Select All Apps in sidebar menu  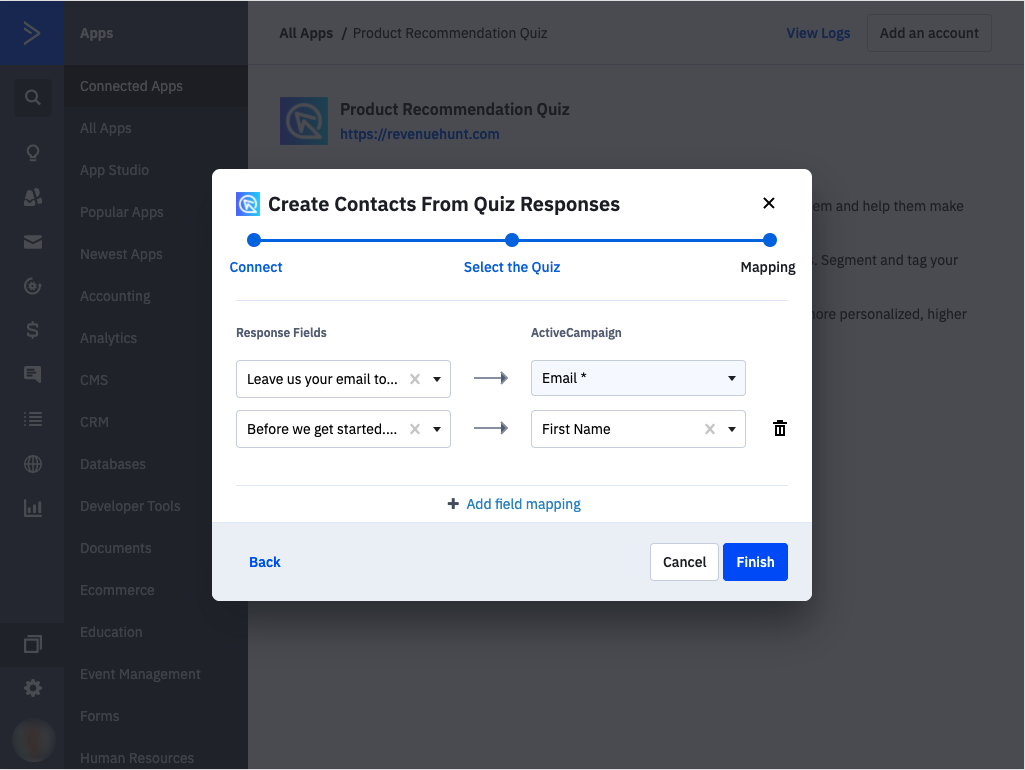(x=105, y=128)
